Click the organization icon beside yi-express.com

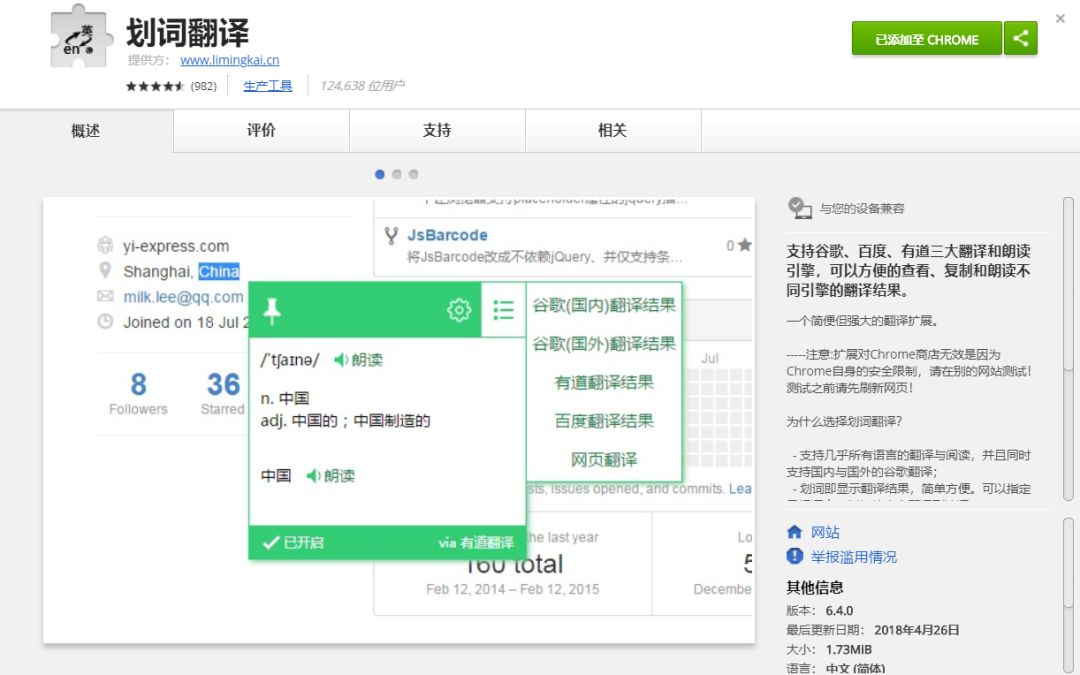(x=105, y=245)
